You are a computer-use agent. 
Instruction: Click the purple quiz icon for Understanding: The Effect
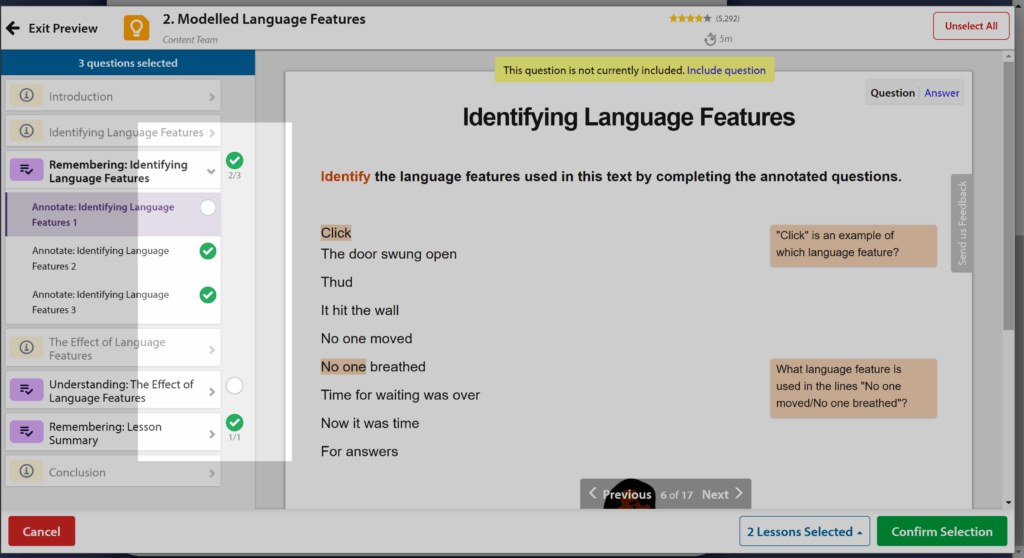(27, 389)
